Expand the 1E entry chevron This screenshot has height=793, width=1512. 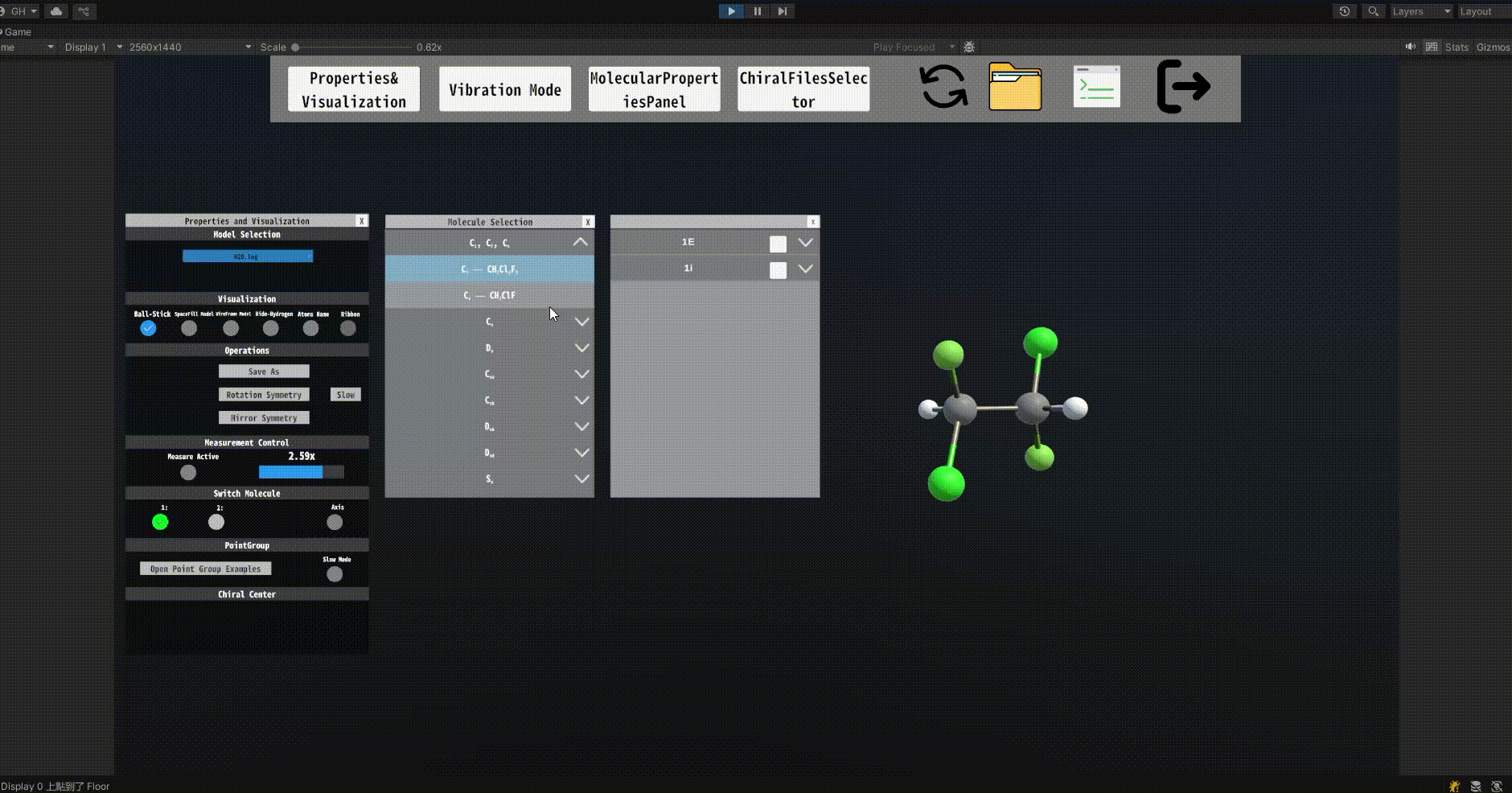tap(805, 243)
